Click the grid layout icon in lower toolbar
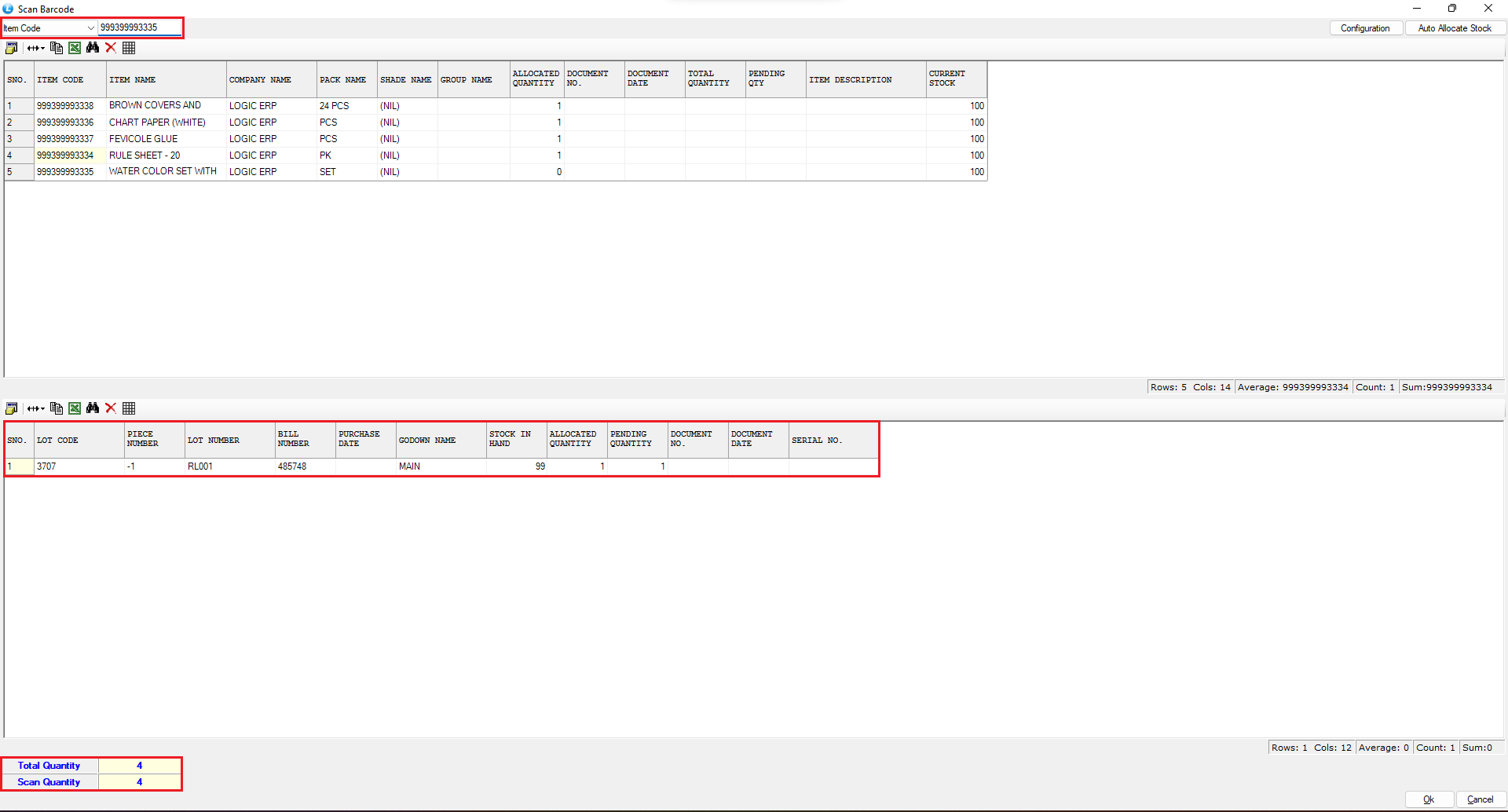This screenshot has width=1508, height=812. click(129, 408)
